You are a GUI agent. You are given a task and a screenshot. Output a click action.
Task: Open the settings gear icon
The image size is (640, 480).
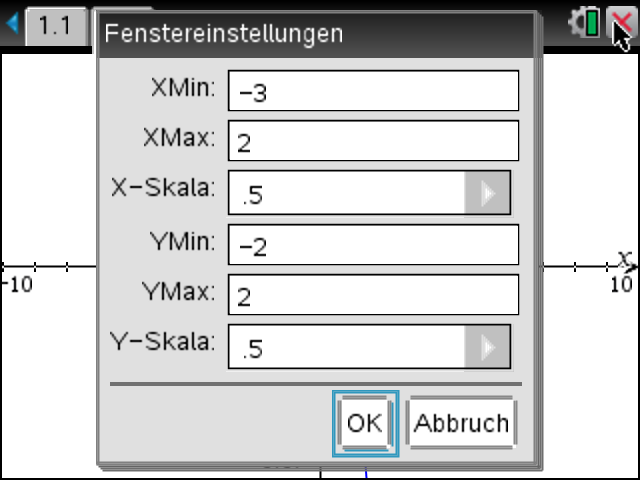[576, 23]
